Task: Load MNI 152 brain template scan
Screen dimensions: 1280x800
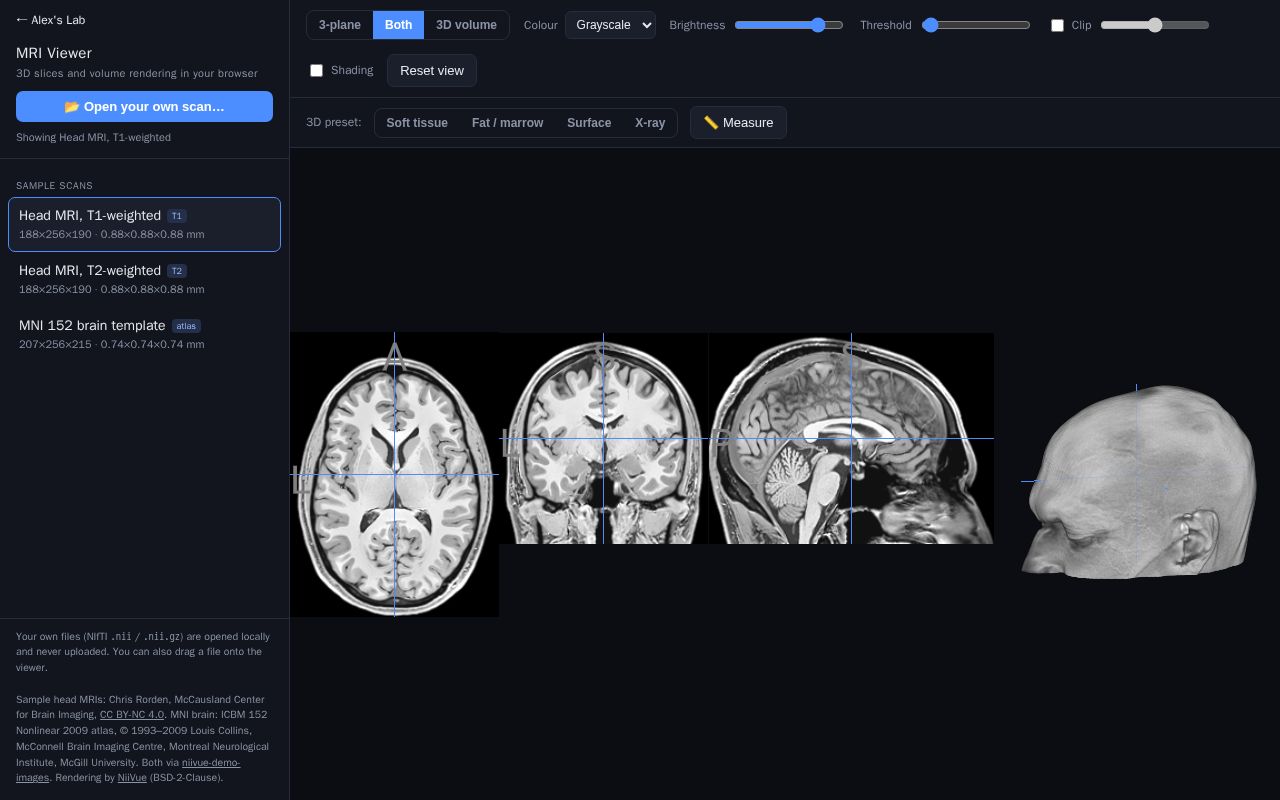Action: pyautogui.click(x=144, y=334)
